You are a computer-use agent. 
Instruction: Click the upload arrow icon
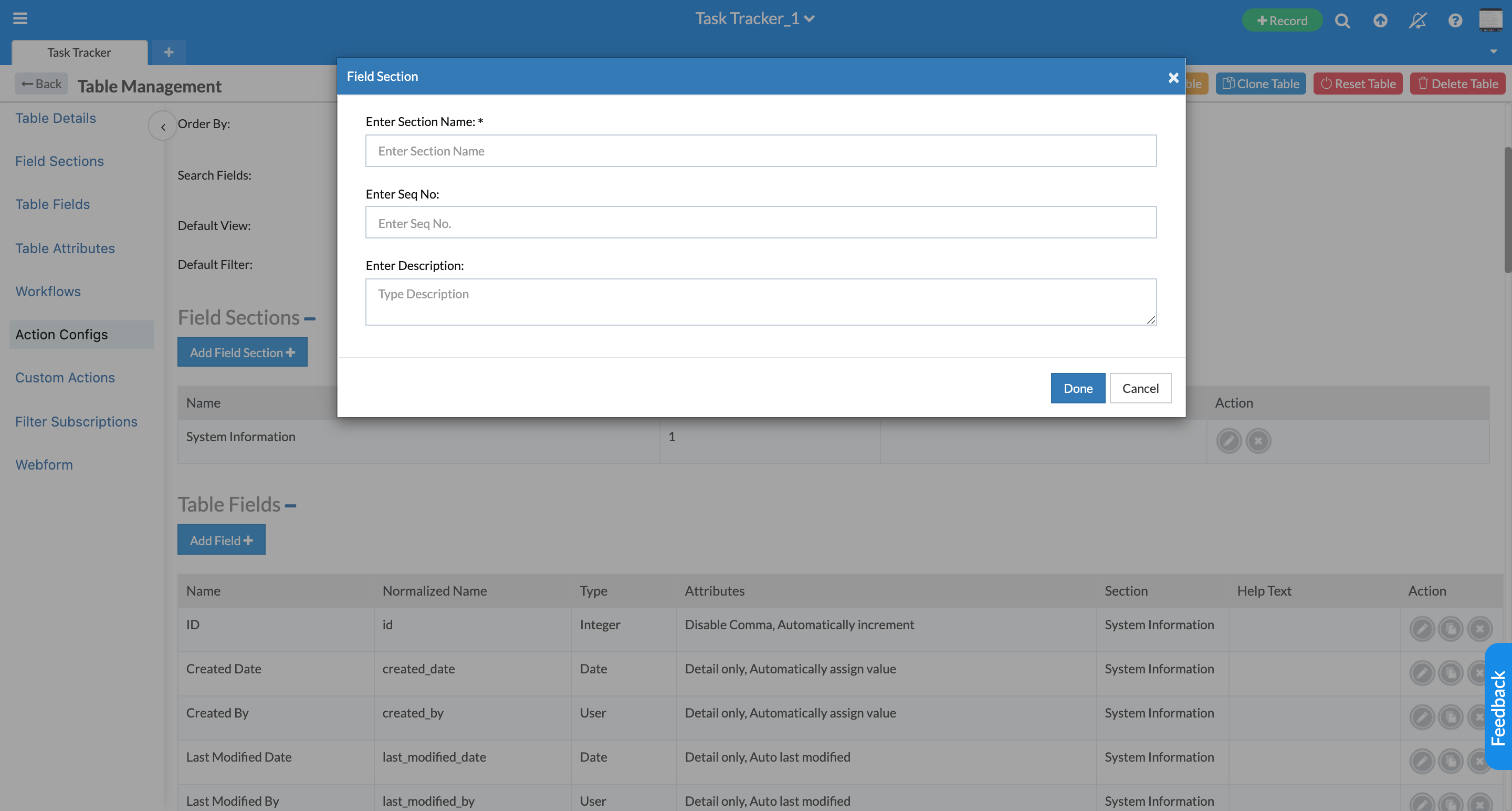pos(1380,20)
